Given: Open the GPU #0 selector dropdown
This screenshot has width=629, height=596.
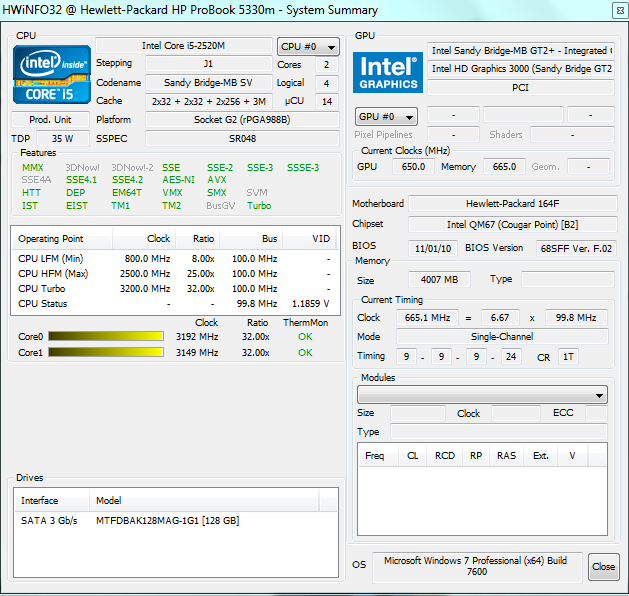Looking at the screenshot, I should click(386, 117).
